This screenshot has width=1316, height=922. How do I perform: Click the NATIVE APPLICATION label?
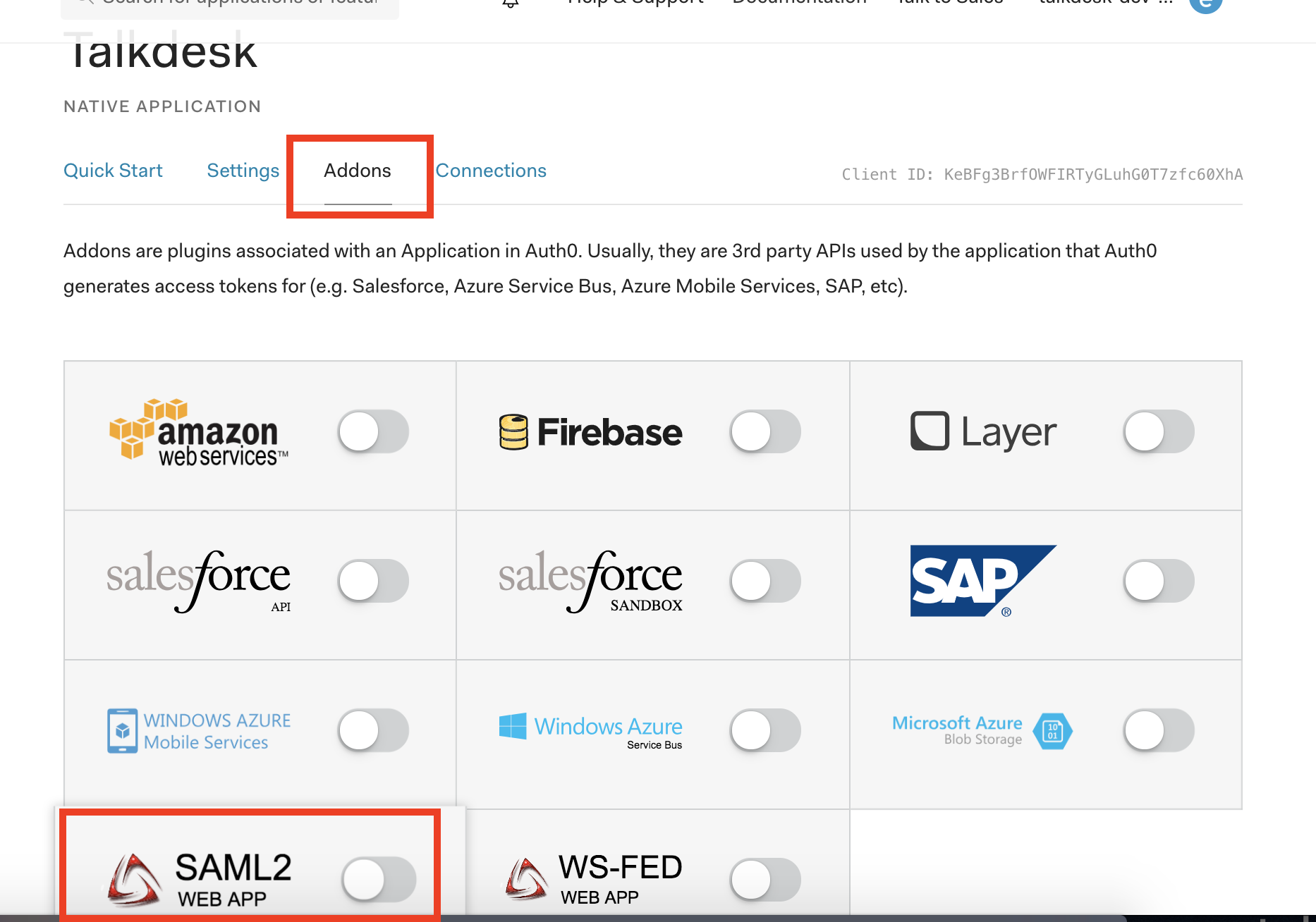coord(162,106)
